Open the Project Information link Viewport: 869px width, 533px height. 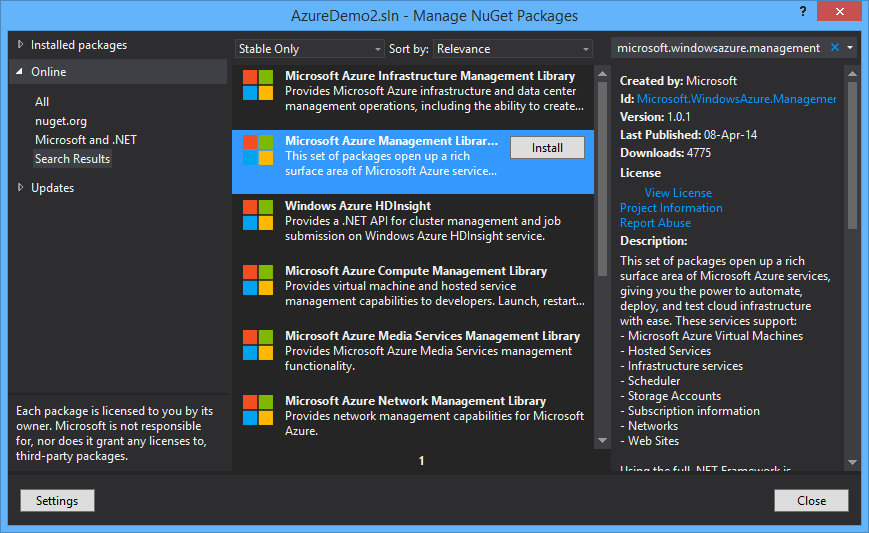(x=670, y=208)
